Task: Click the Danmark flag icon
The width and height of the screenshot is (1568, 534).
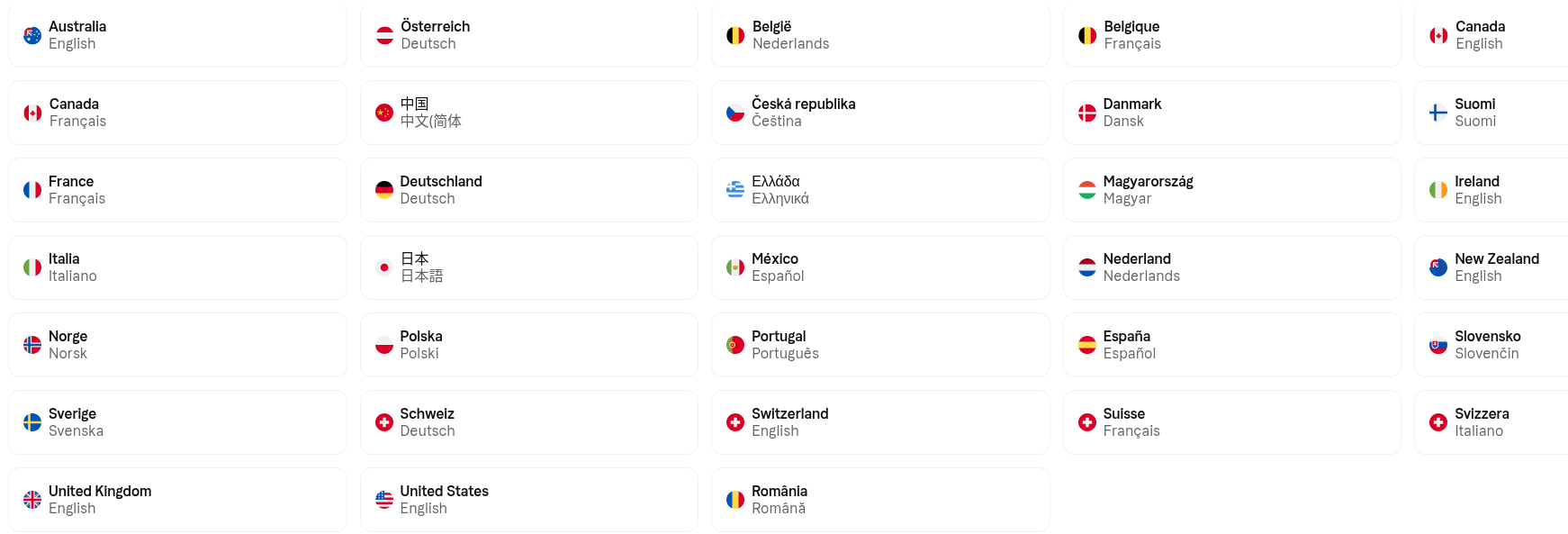Action: (x=1087, y=113)
